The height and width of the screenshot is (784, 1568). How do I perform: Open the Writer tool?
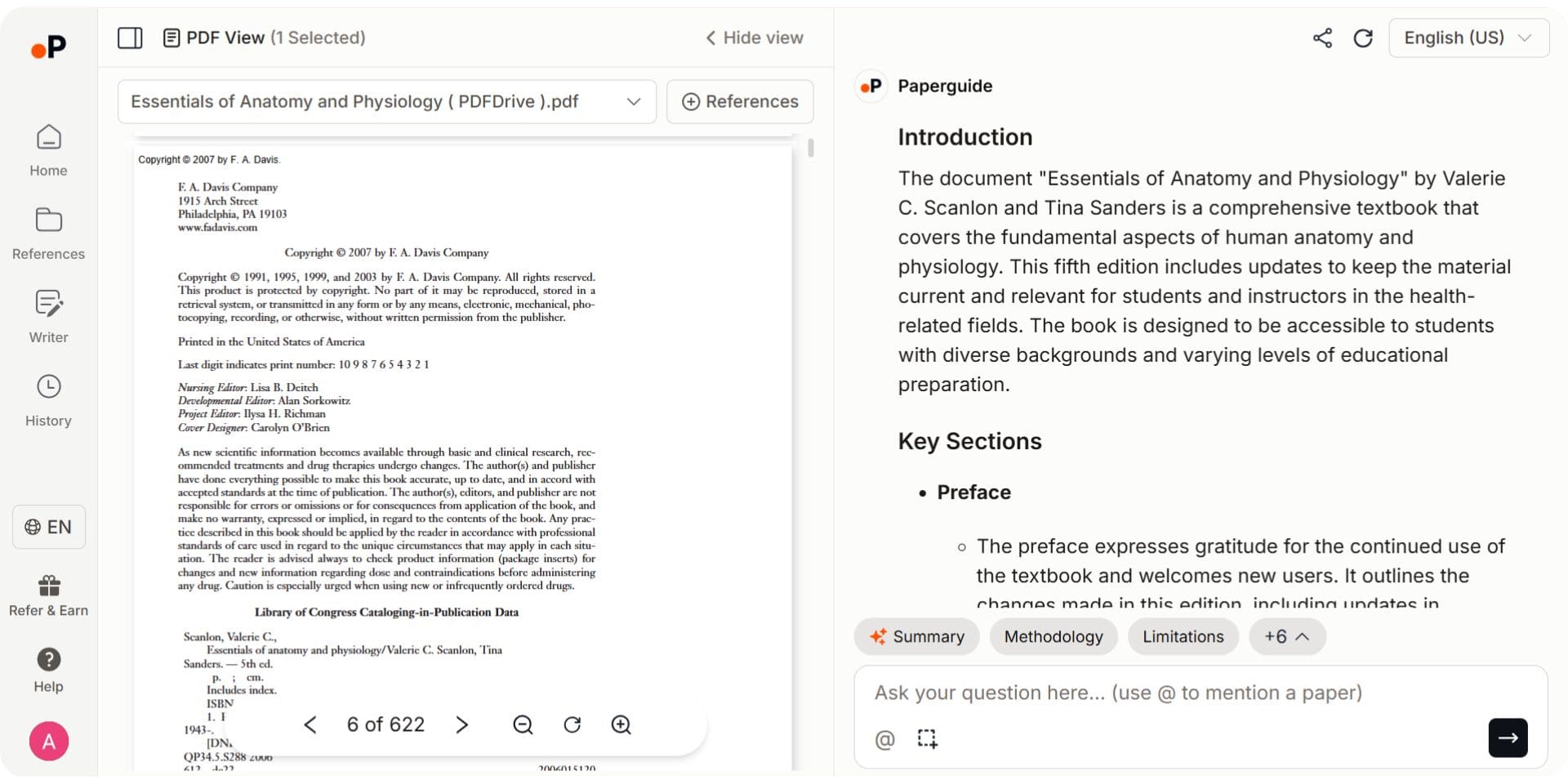click(x=48, y=316)
